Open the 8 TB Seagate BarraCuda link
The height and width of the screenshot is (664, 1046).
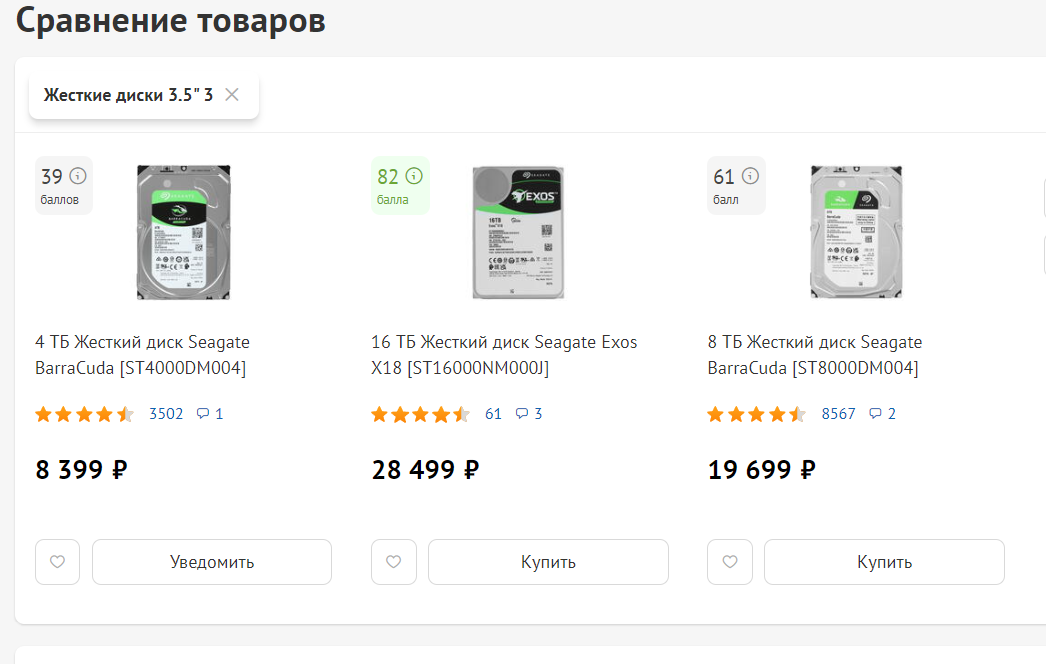(814, 355)
